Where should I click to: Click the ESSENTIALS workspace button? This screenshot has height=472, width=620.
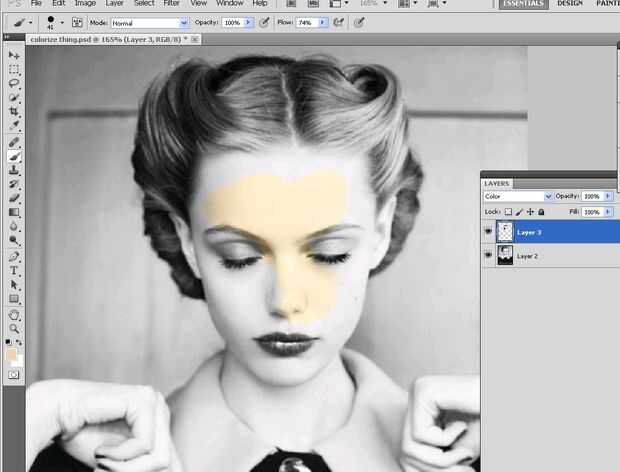[x=522, y=4]
